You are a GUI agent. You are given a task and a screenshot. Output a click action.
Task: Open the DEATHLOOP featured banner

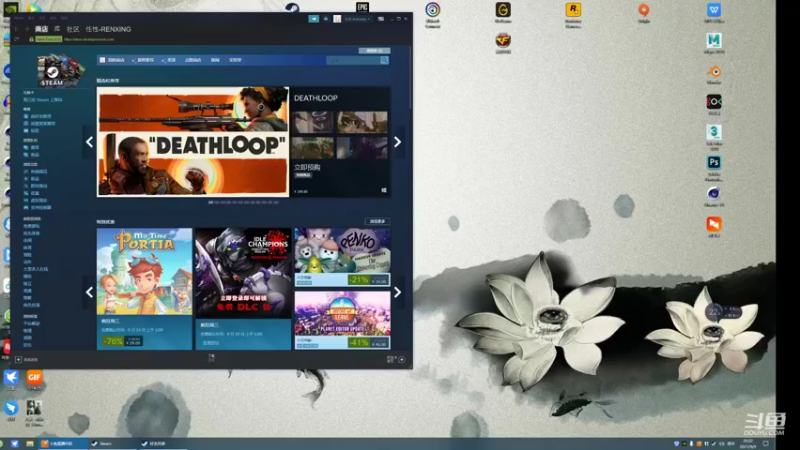click(x=193, y=142)
